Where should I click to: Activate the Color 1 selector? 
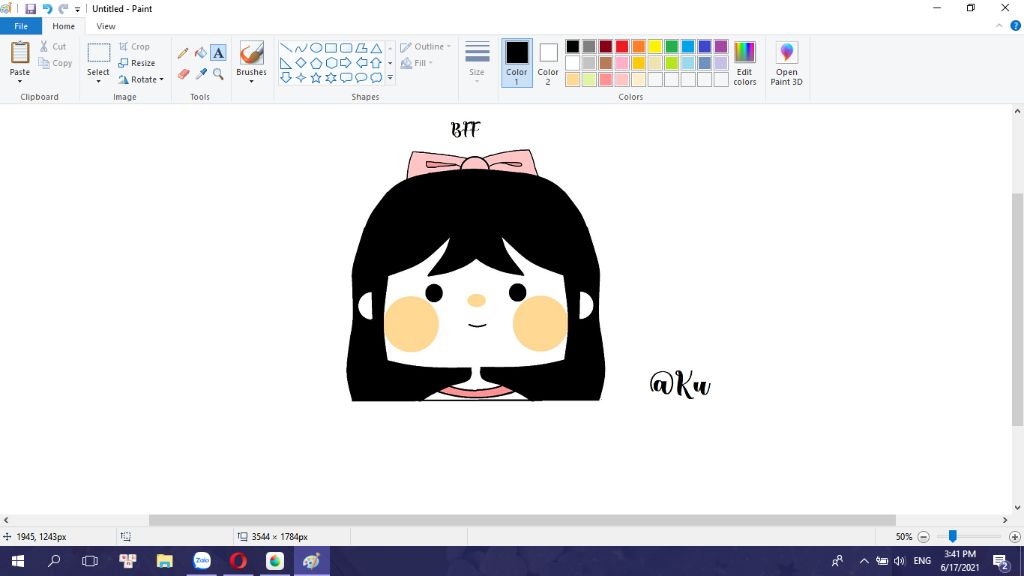[x=517, y=63]
